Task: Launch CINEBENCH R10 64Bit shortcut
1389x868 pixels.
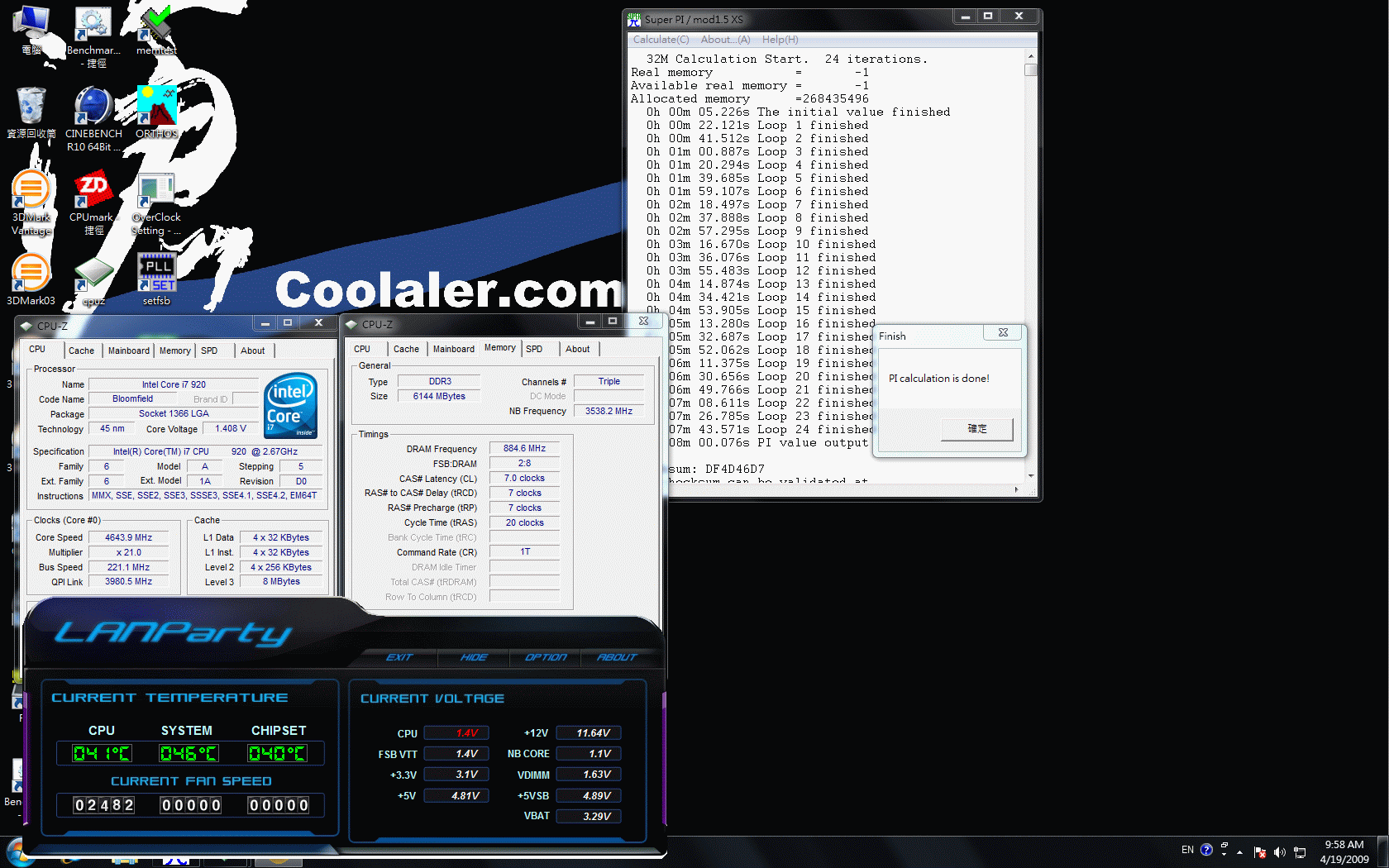Action: coord(93,118)
